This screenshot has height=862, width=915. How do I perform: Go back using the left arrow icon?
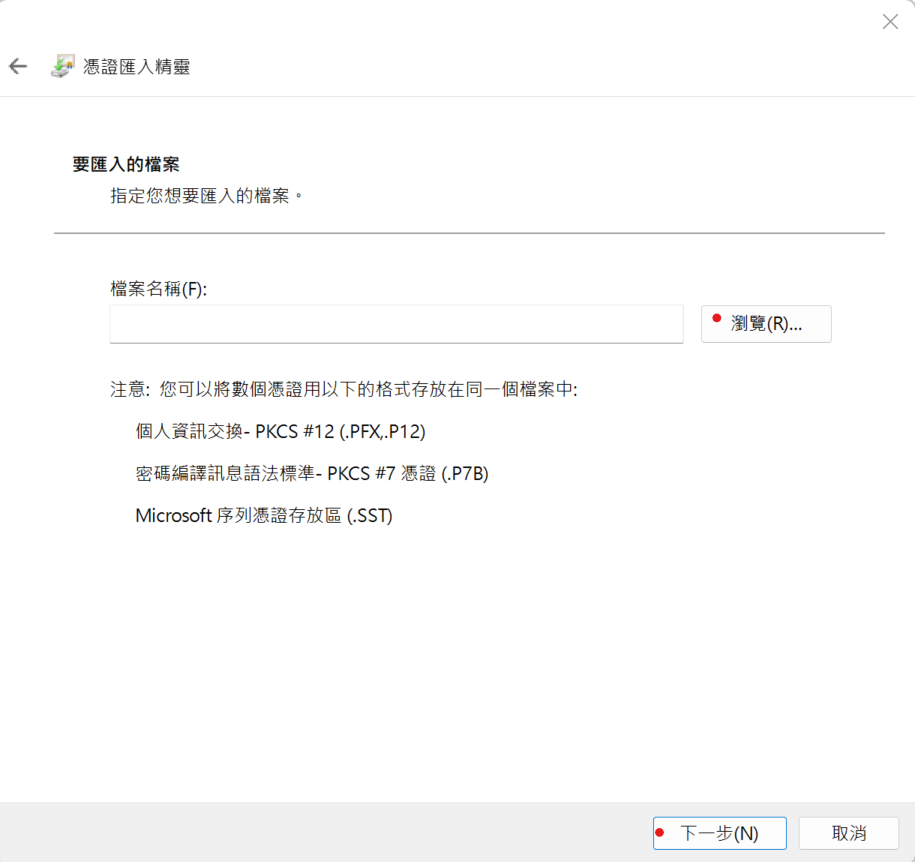click(x=18, y=67)
